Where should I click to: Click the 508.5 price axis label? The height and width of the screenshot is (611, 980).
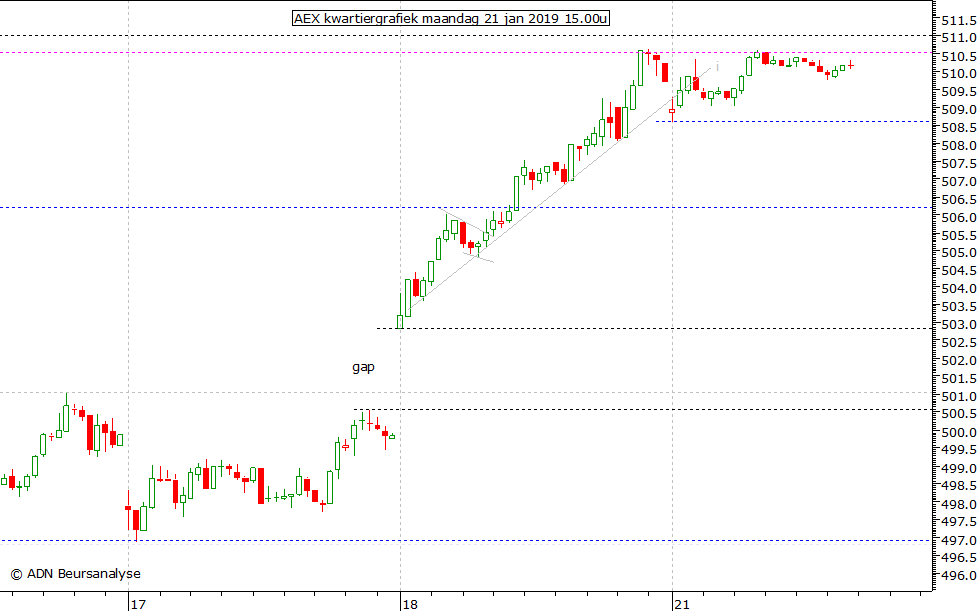pyautogui.click(x=959, y=128)
